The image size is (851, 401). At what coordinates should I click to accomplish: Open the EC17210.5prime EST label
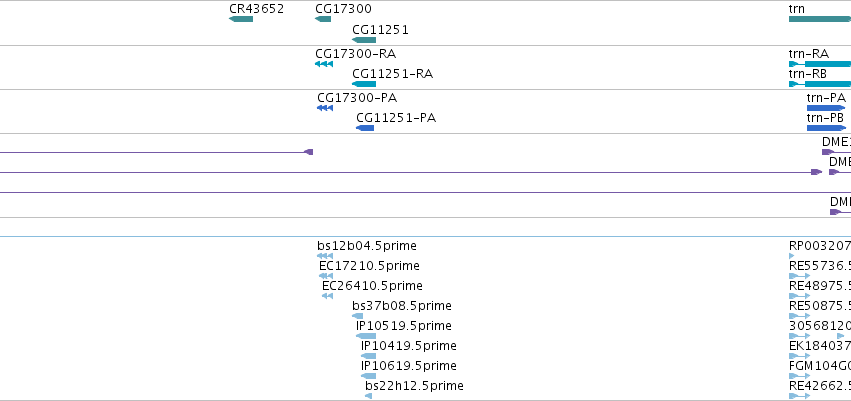[369, 266]
